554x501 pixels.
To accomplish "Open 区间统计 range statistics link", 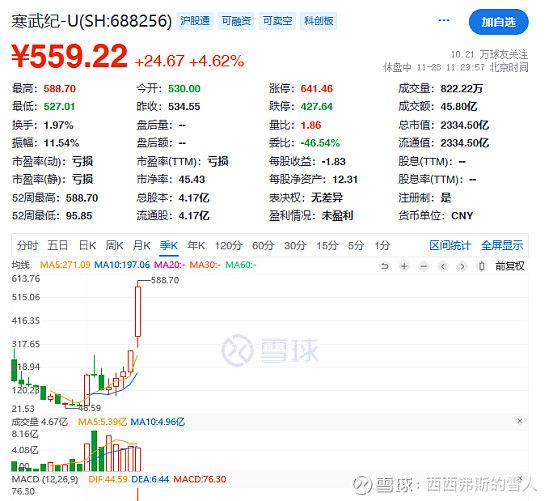I will [x=450, y=245].
